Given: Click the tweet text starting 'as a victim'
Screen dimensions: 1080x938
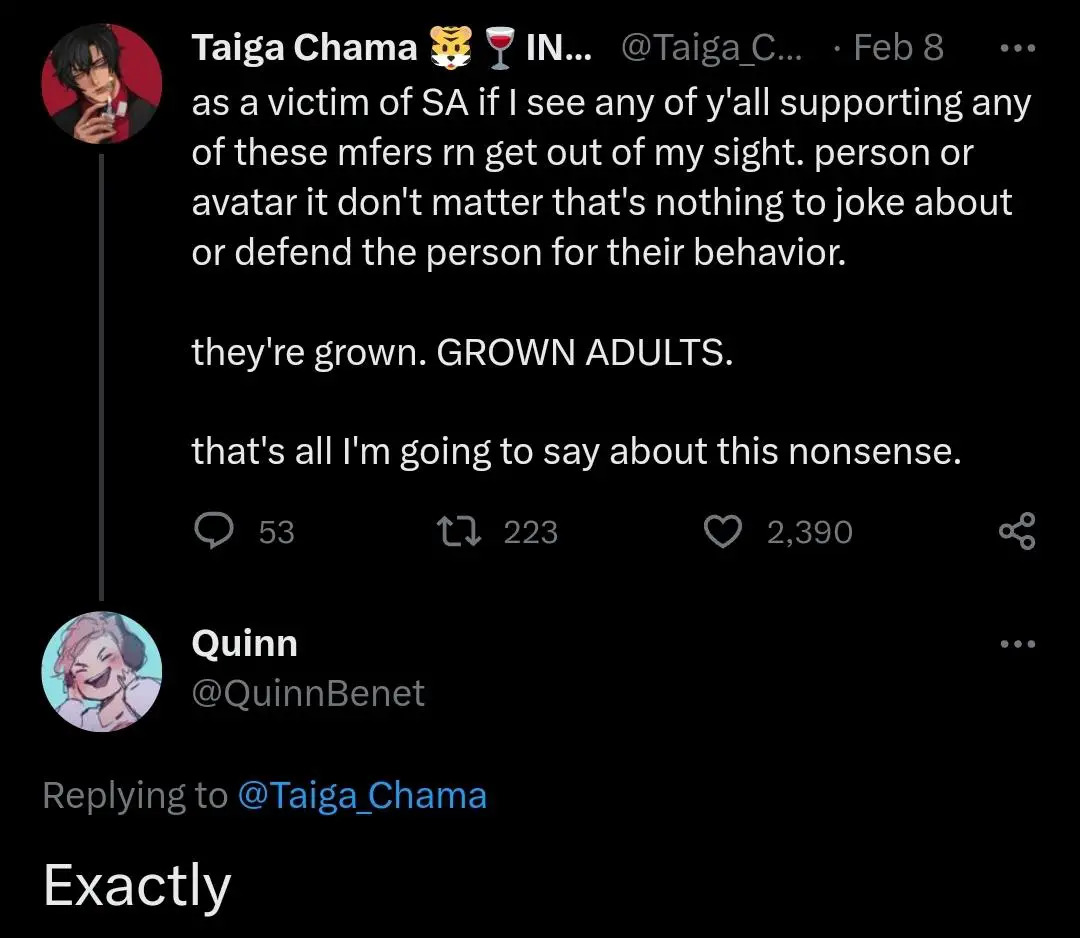Looking at the screenshot, I should point(612,178).
